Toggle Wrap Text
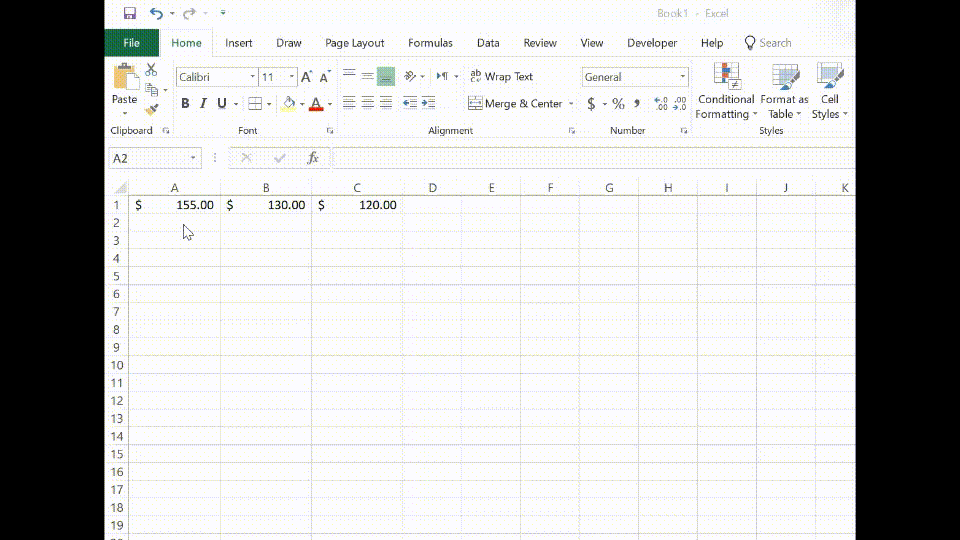 click(501, 77)
